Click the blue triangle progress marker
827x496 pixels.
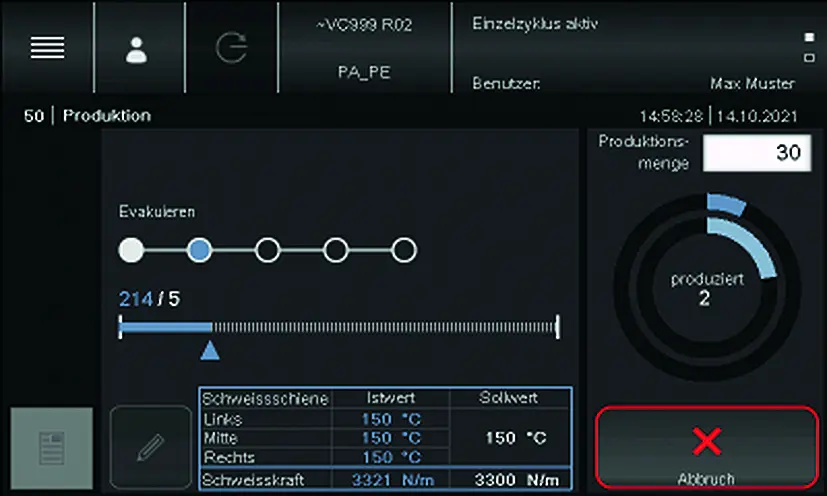pos(210,350)
